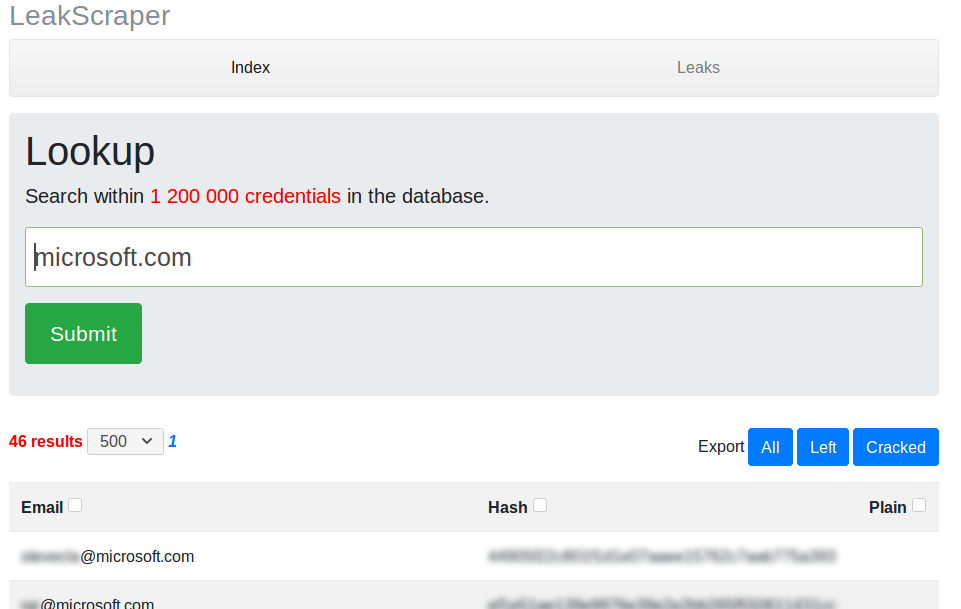Click the green Submit button
The image size is (961, 609).
(x=83, y=333)
